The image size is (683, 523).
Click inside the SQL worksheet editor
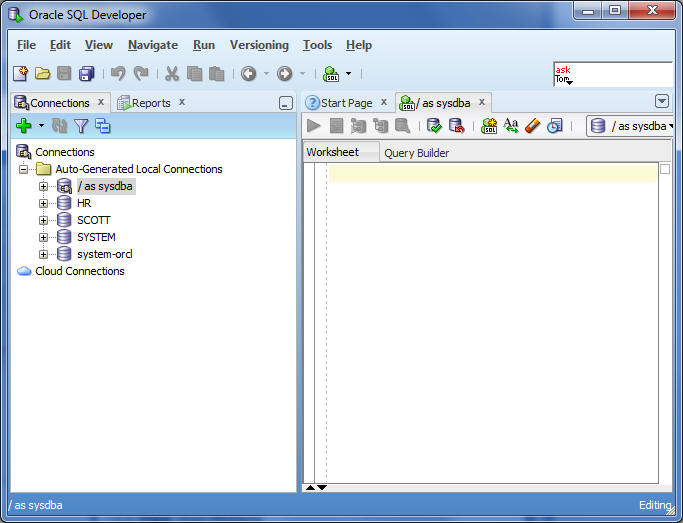tap(490, 300)
